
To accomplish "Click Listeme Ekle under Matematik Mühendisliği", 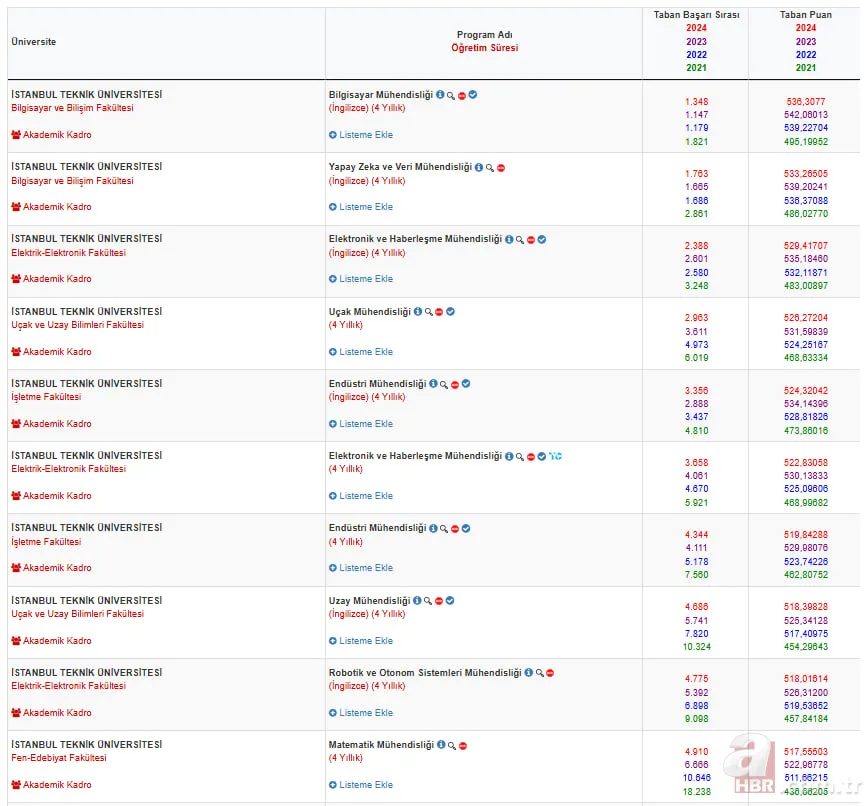I will 361,785.
